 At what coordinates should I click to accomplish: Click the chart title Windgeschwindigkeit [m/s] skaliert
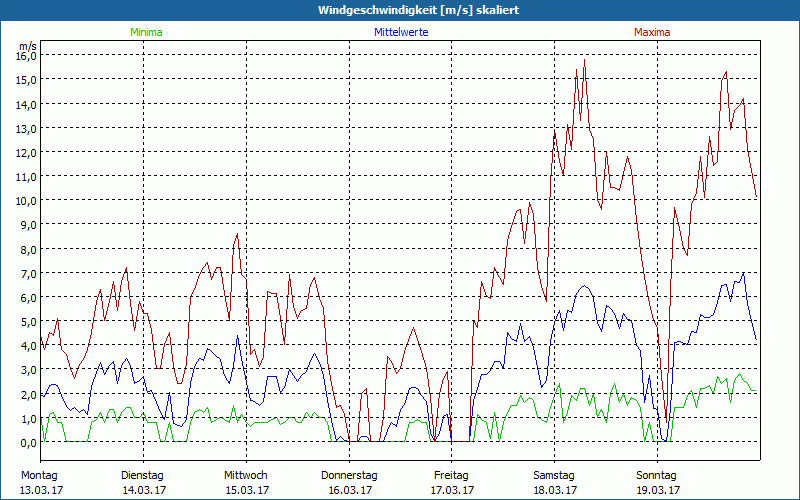click(418, 10)
